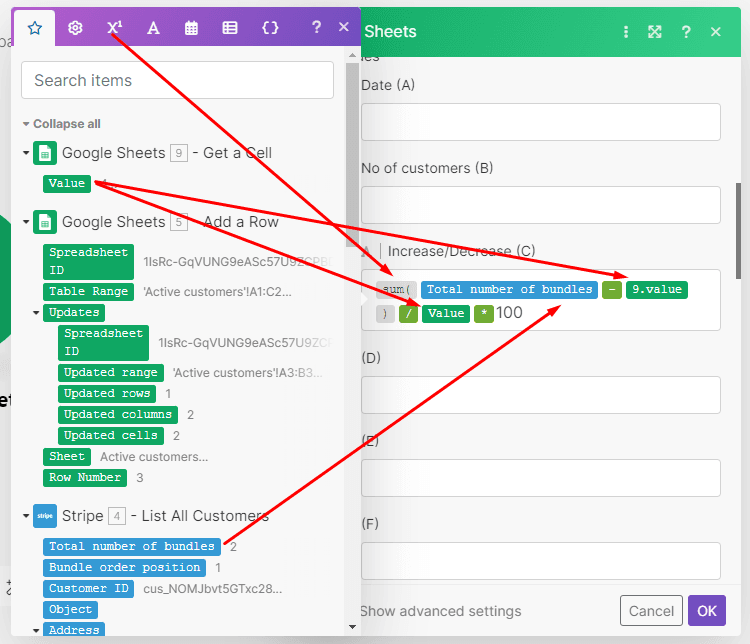
Task: Collapse the Updates subgroup
Action: tap(36, 312)
